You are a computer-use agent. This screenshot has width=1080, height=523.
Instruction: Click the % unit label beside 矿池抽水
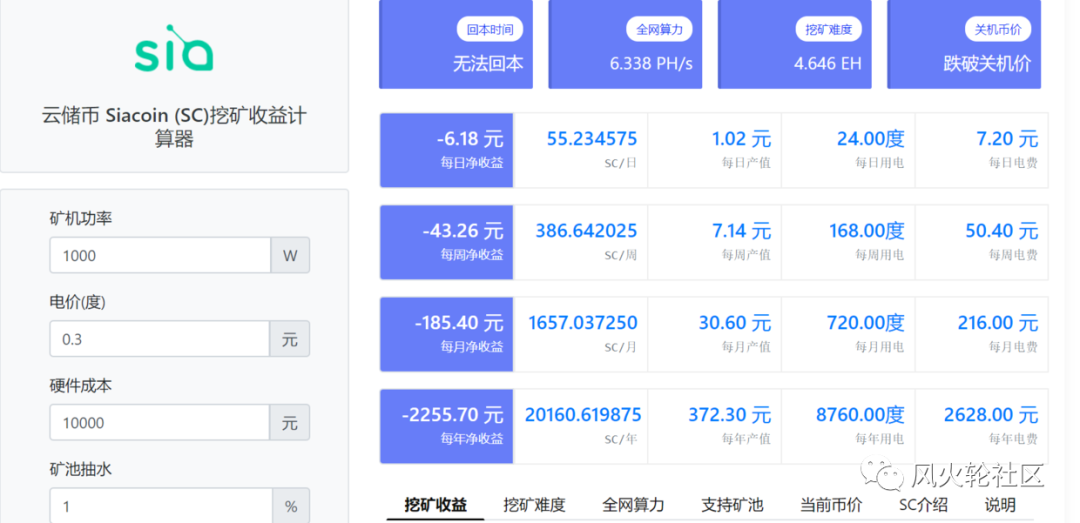(x=291, y=506)
